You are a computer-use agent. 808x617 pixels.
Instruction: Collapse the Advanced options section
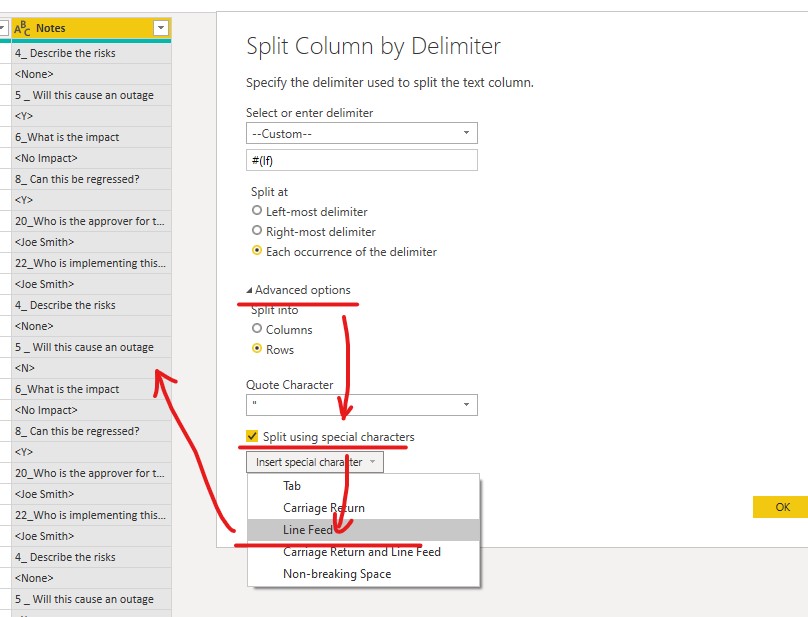pos(299,290)
